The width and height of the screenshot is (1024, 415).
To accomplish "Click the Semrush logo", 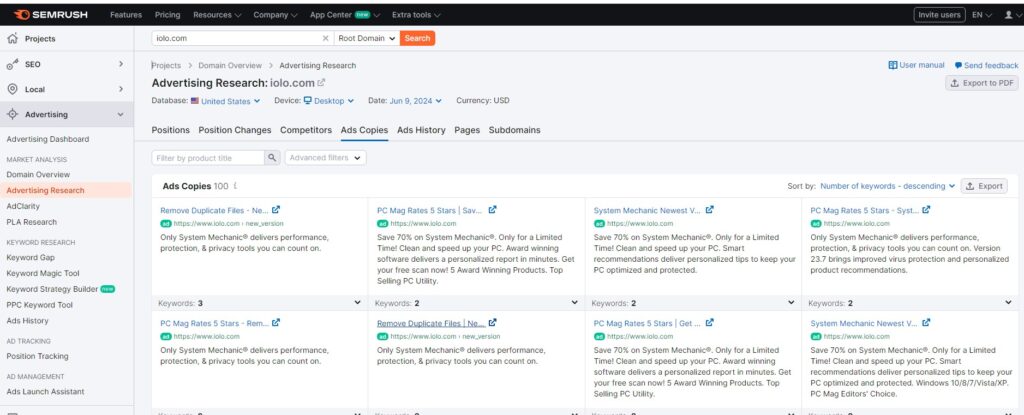I will (x=50, y=14).
